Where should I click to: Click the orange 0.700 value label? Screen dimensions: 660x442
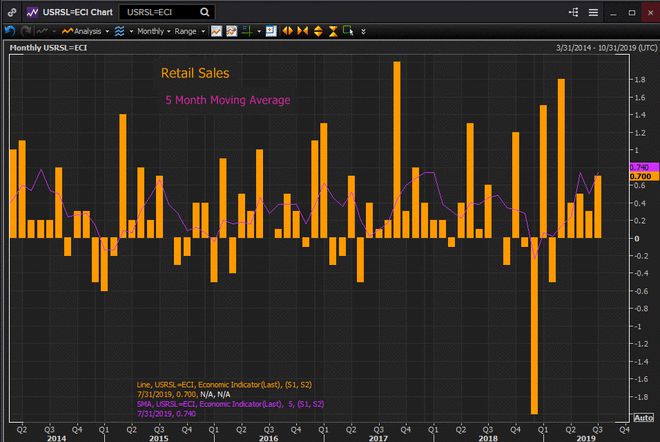644,176
